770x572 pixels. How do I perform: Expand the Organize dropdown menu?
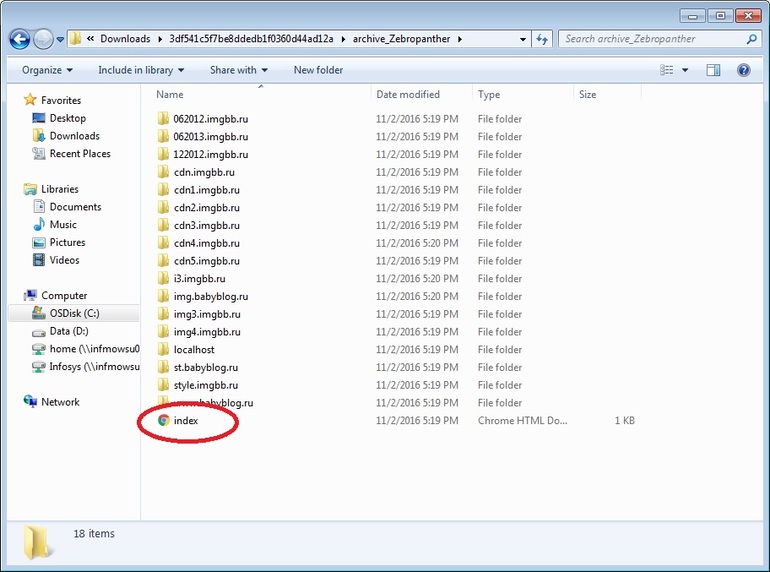coord(47,70)
